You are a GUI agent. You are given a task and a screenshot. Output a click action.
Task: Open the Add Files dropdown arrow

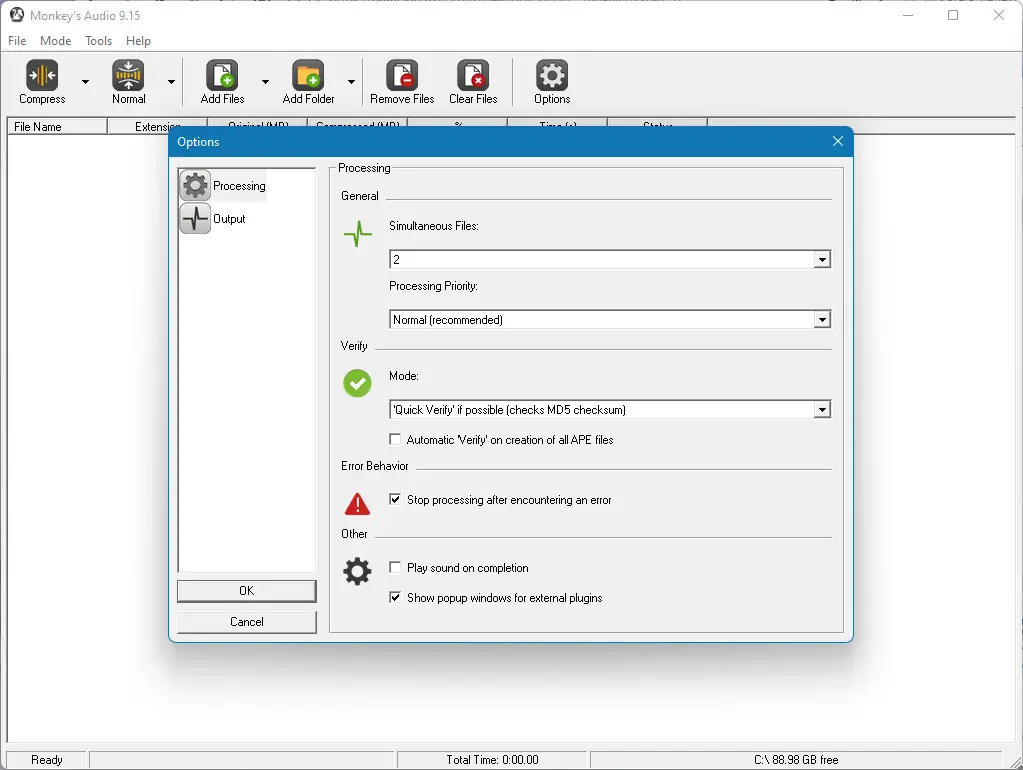coord(265,82)
